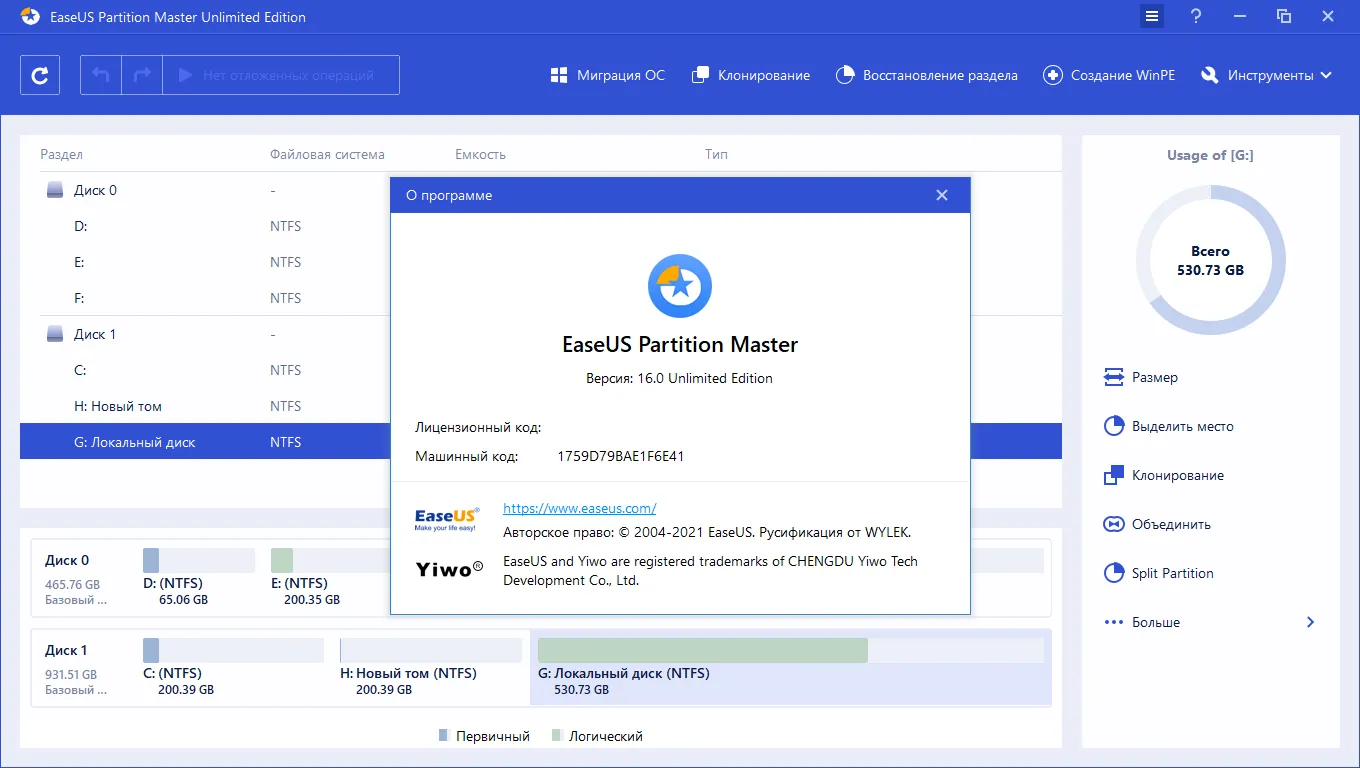1360x768 pixels.
Task: Click the EaseUS brand logo in dialog footer
Action: tap(447, 518)
